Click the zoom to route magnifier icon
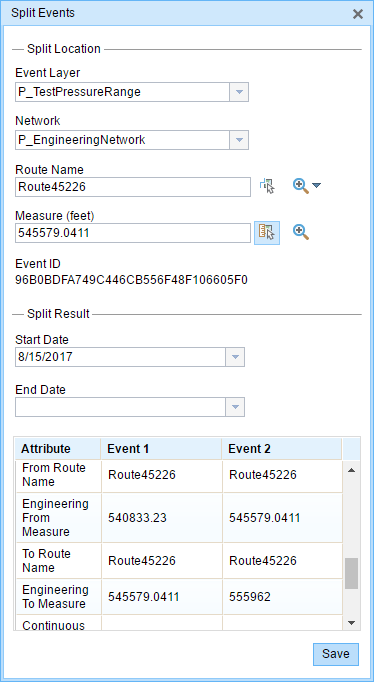The width and height of the screenshot is (374, 682). (301, 186)
